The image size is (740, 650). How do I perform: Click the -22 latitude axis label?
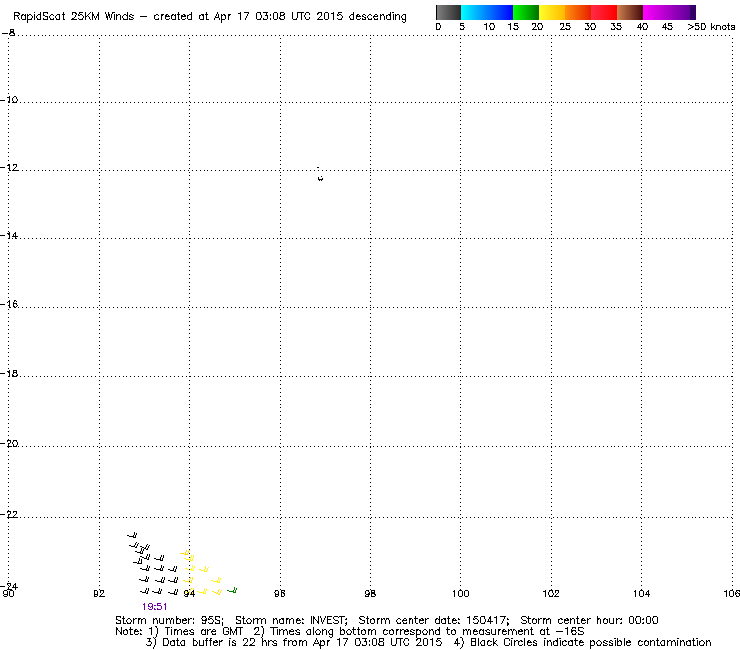click(x=9, y=515)
